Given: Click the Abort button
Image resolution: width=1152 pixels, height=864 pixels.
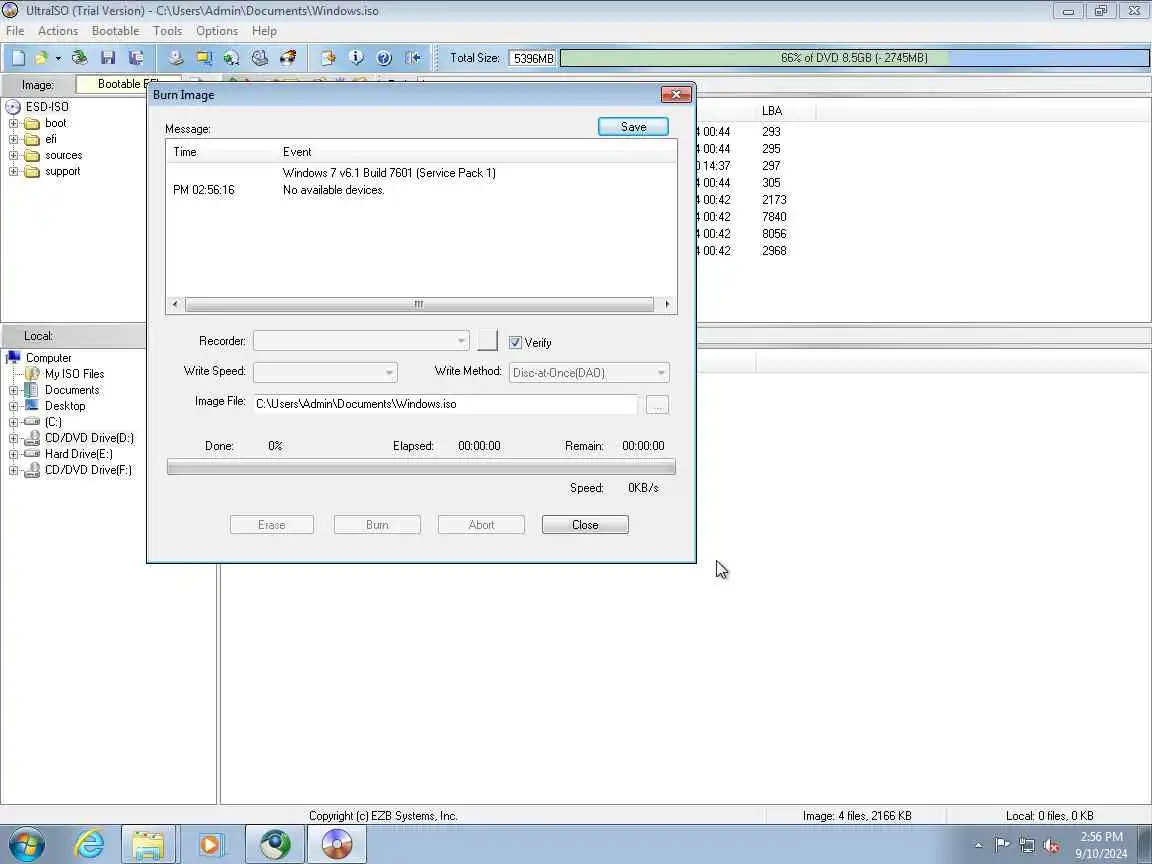Looking at the screenshot, I should pyautogui.click(x=481, y=525).
